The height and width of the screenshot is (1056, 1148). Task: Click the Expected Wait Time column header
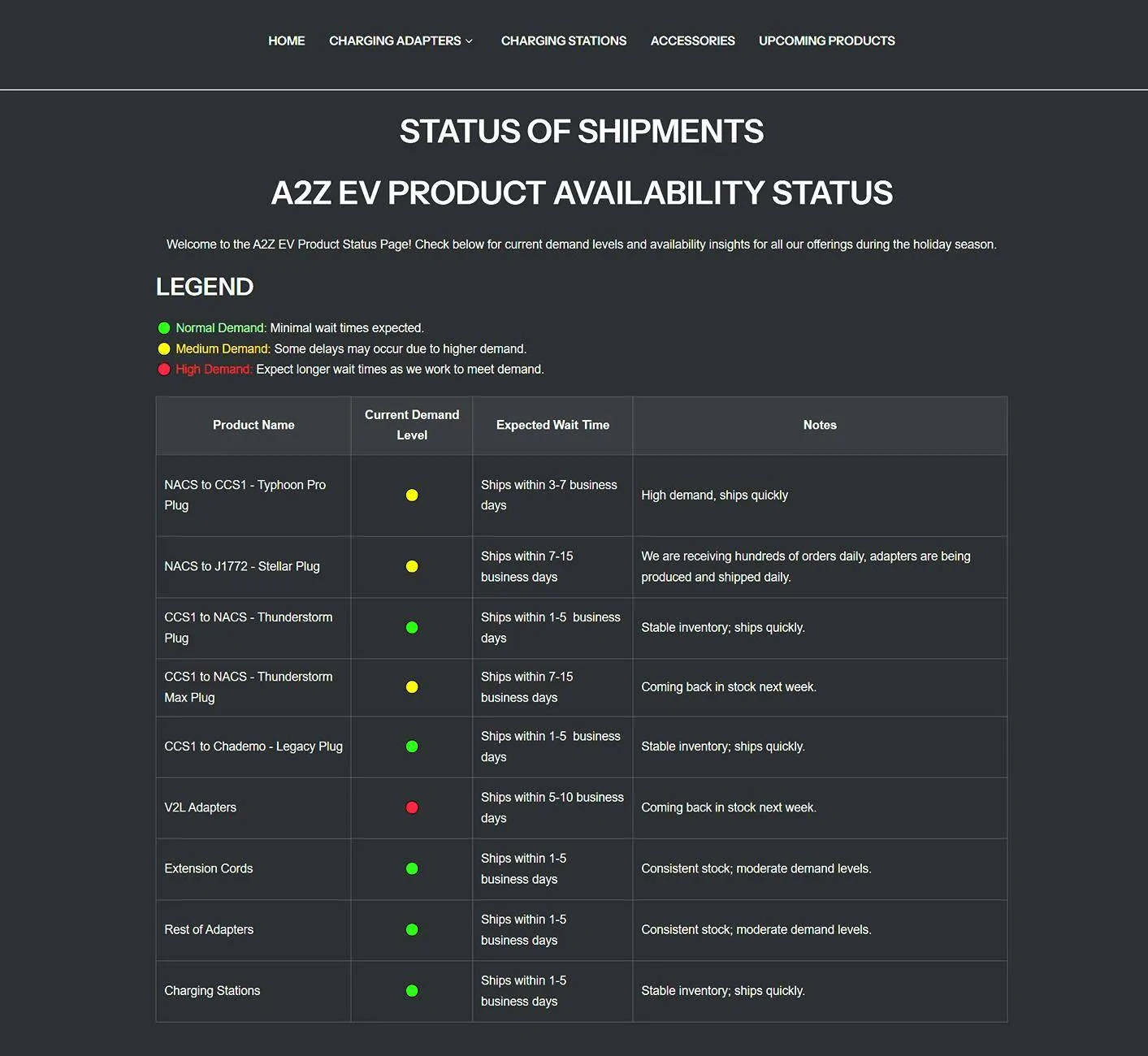pyautogui.click(x=552, y=425)
